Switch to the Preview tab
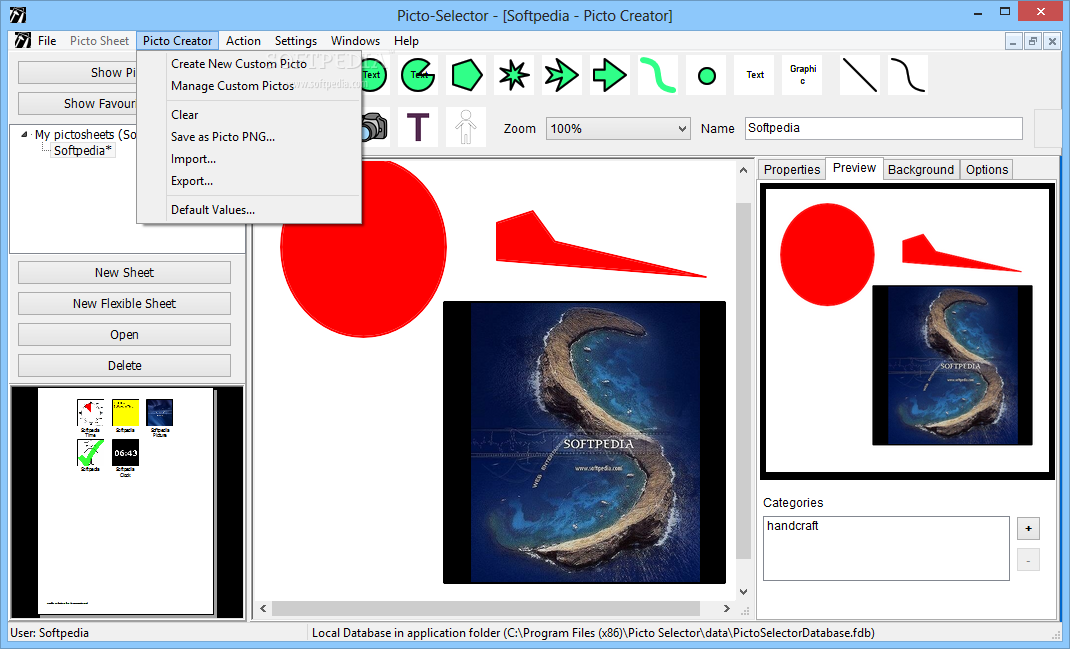The image size is (1070, 649). tap(854, 168)
